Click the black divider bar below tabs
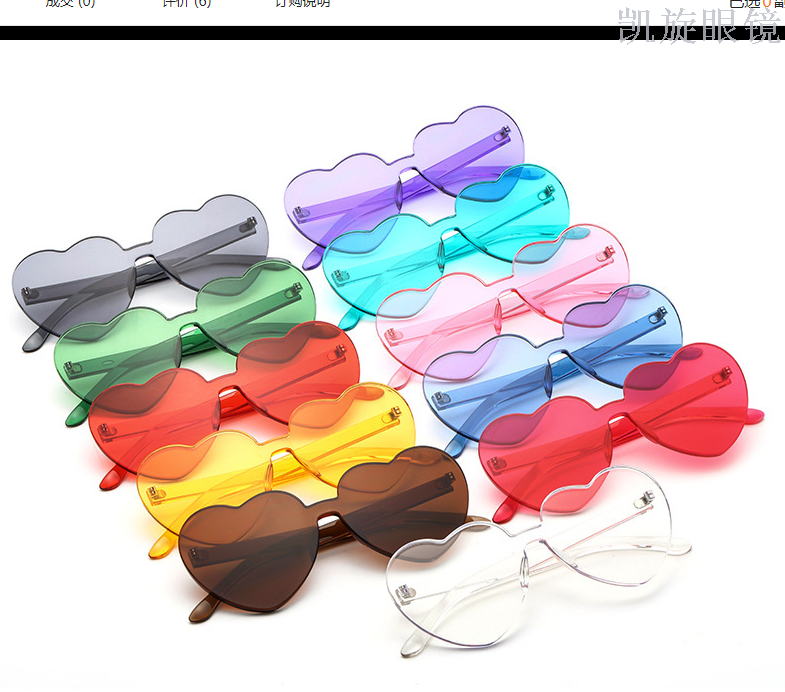The height and width of the screenshot is (692, 785). click(x=300, y=33)
